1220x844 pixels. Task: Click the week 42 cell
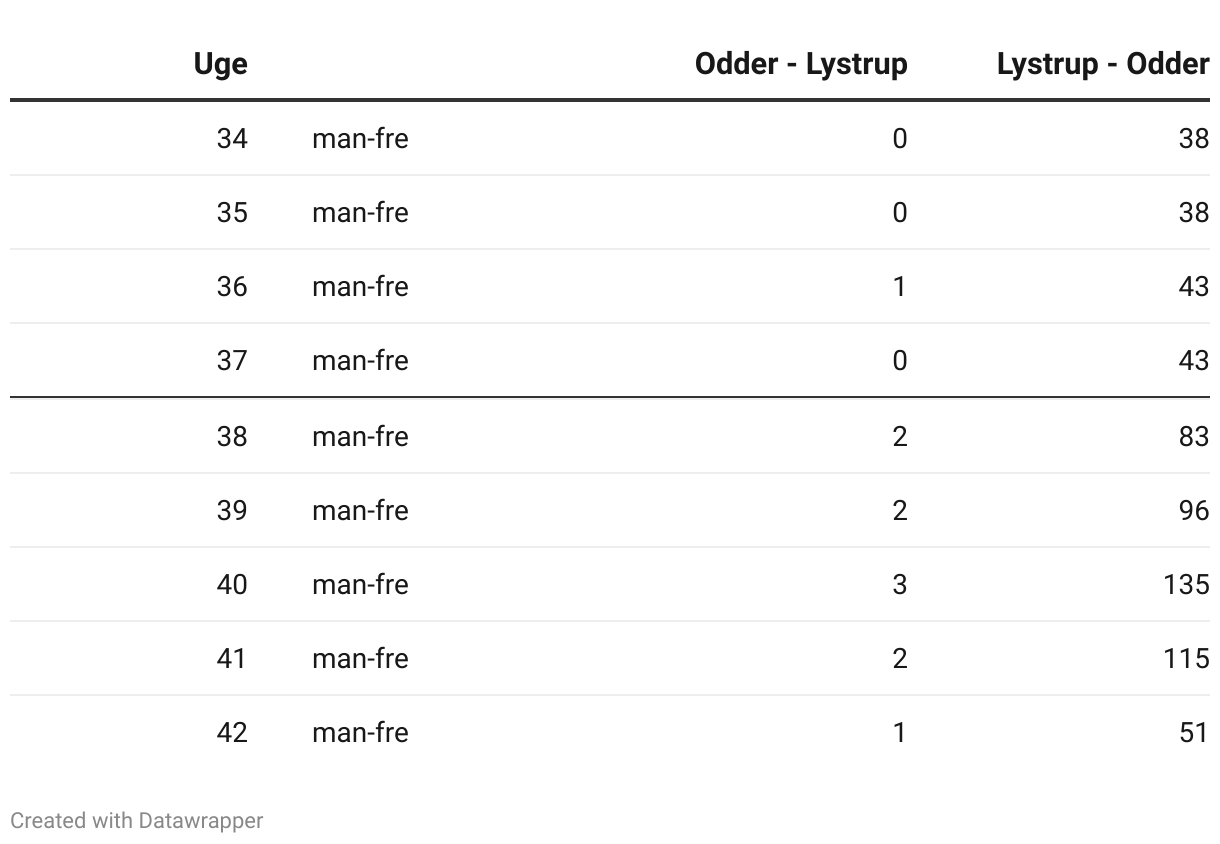tap(231, 732)
